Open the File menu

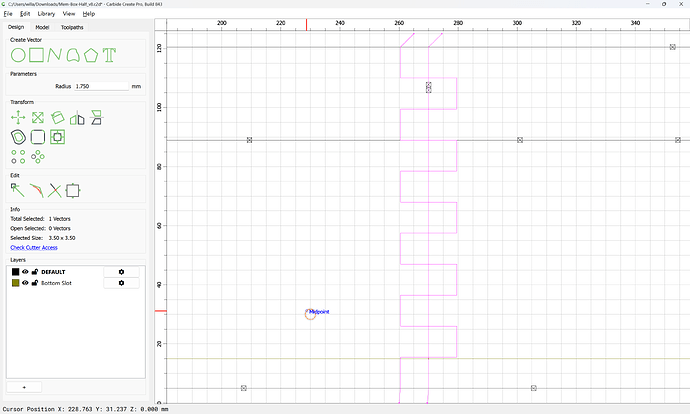coord(8,14)
